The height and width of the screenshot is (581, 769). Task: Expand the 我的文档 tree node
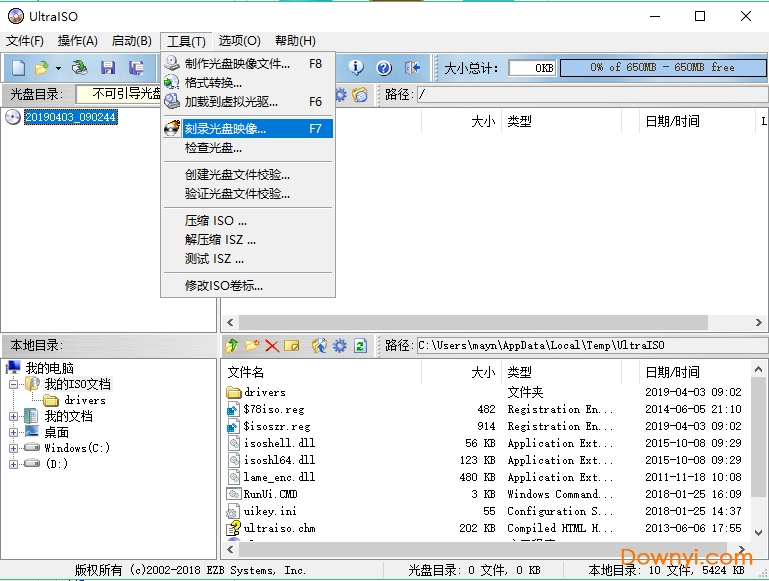pos(14,416)
